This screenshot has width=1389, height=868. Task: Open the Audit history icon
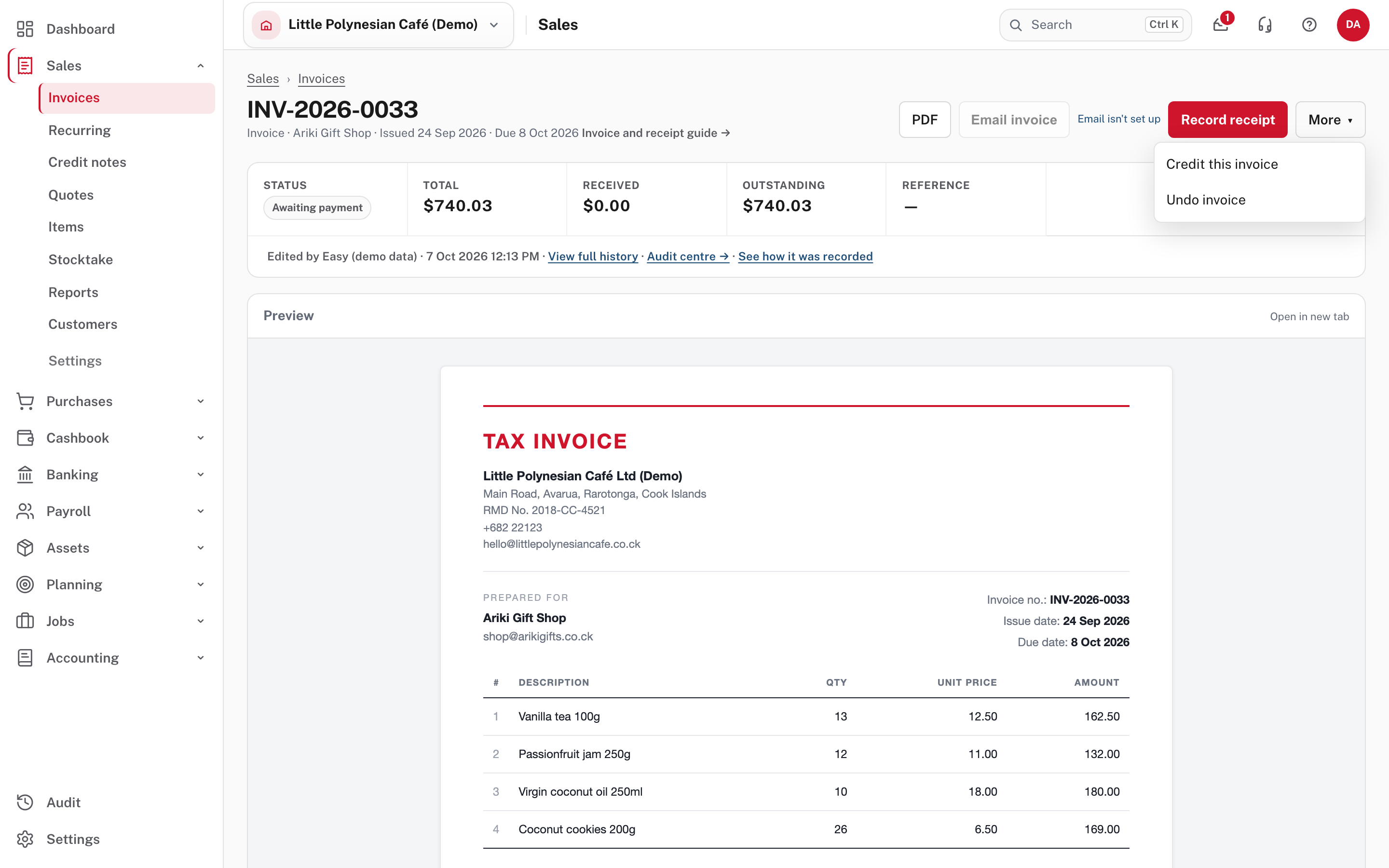tap(25, 802)
